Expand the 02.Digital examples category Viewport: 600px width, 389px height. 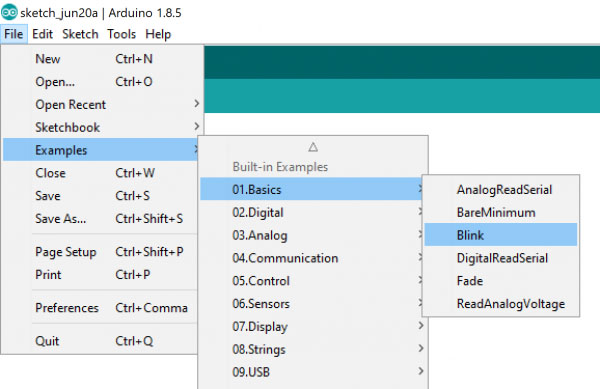[x=312, y=212]
